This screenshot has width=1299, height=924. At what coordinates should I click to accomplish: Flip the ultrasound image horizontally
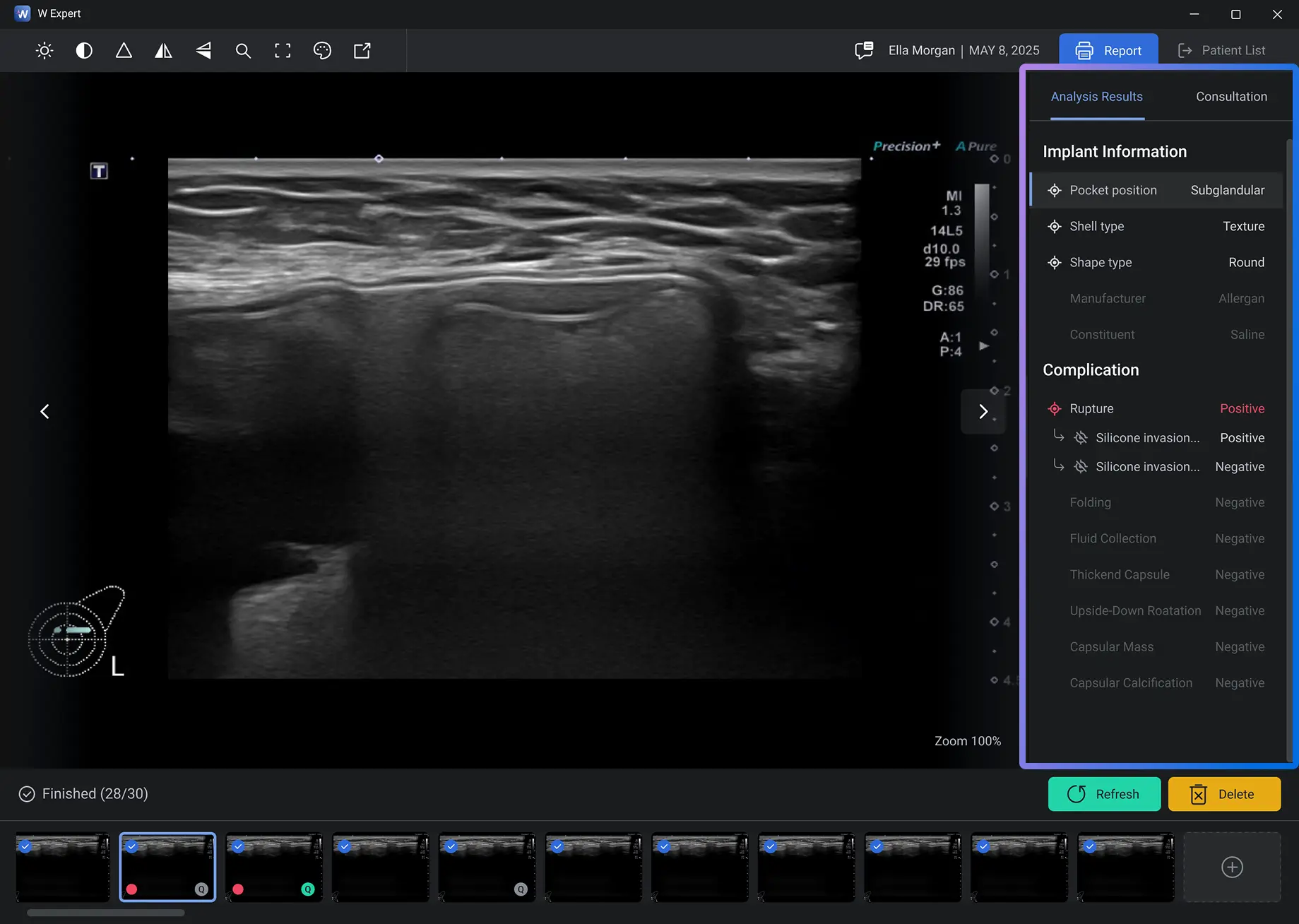click(163, 50)
